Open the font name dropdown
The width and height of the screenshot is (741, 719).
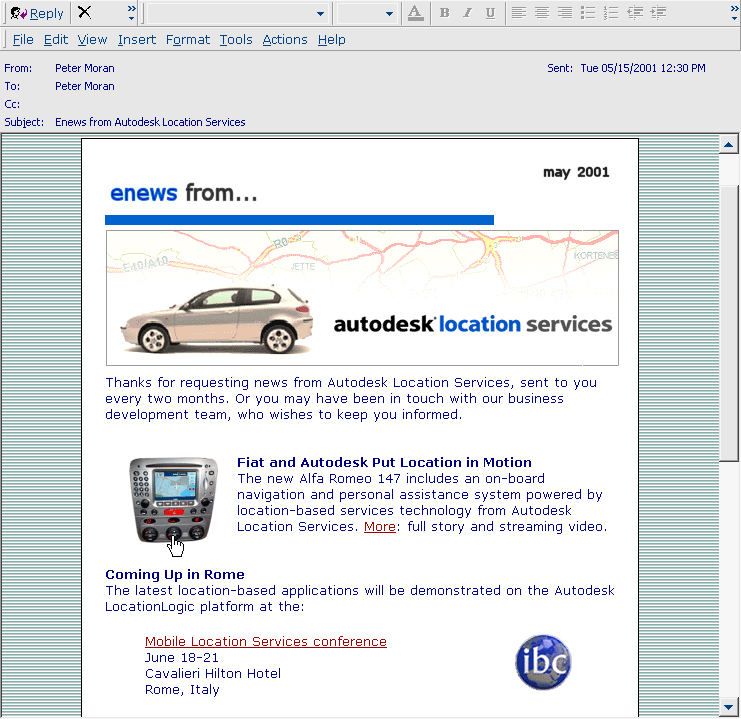320,13
